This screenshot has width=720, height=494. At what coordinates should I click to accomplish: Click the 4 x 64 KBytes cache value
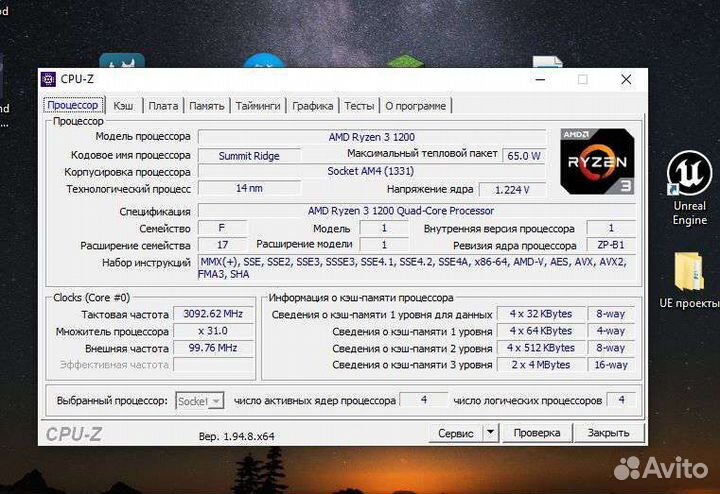tap(541, 331)
